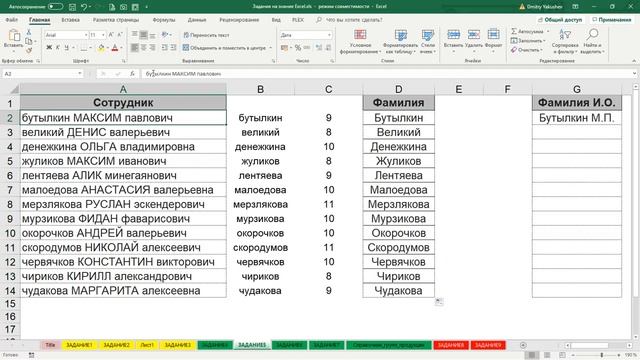Increase the indent
The height and width of the screenshot is (360, 640).
click(173, 48)
